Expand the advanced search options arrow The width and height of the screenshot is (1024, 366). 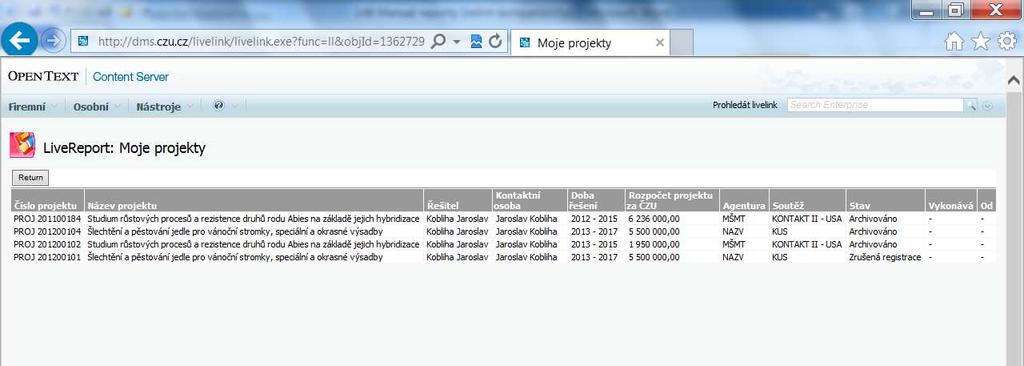point(987,106)
